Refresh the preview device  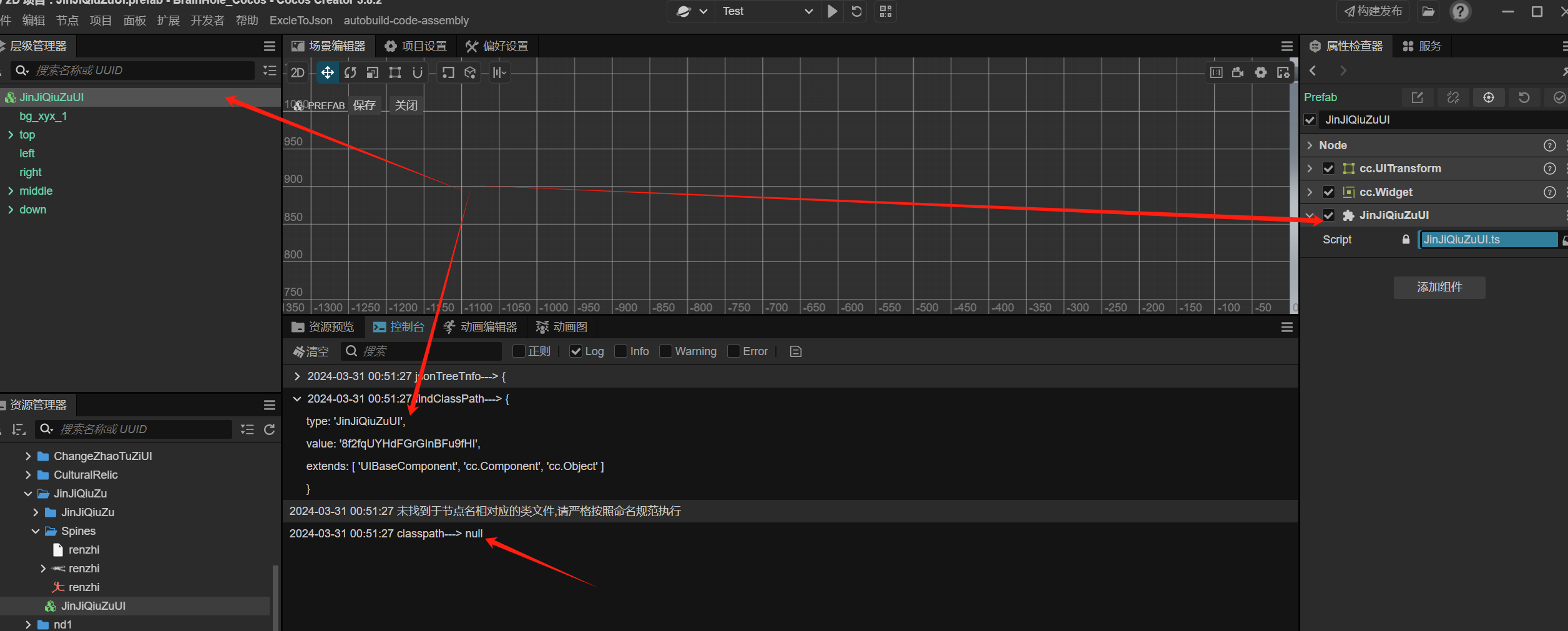tap(857, 11)
